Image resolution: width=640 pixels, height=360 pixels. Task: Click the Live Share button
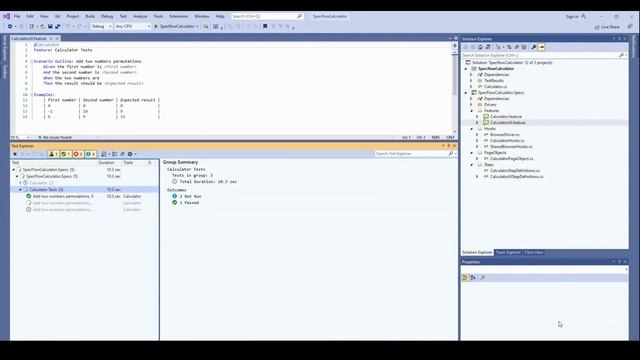607,27
